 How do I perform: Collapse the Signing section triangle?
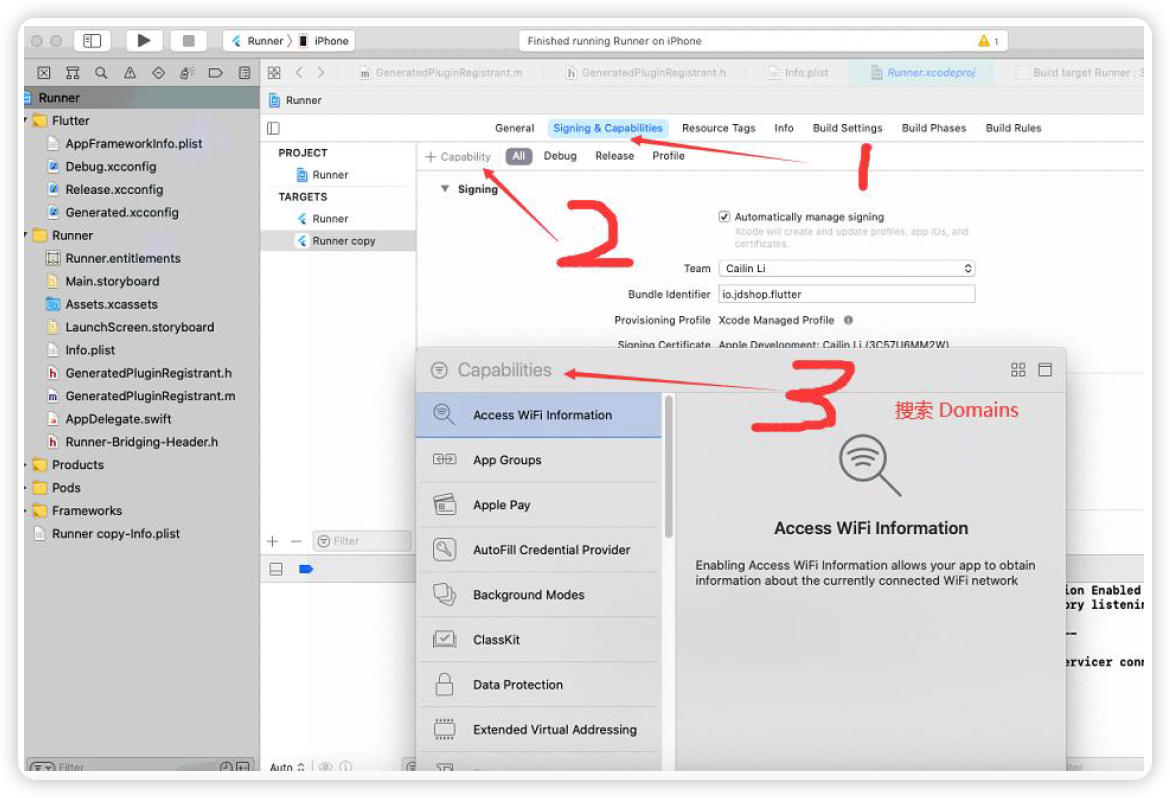pos(445,189)
